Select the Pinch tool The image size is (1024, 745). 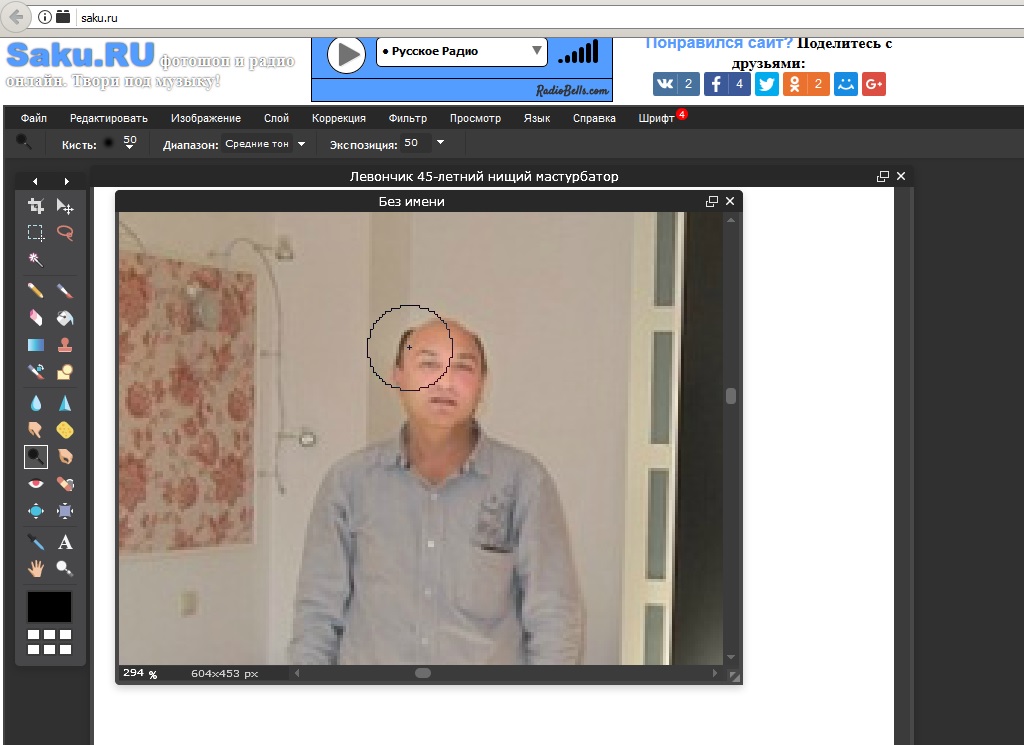[65, 511]
